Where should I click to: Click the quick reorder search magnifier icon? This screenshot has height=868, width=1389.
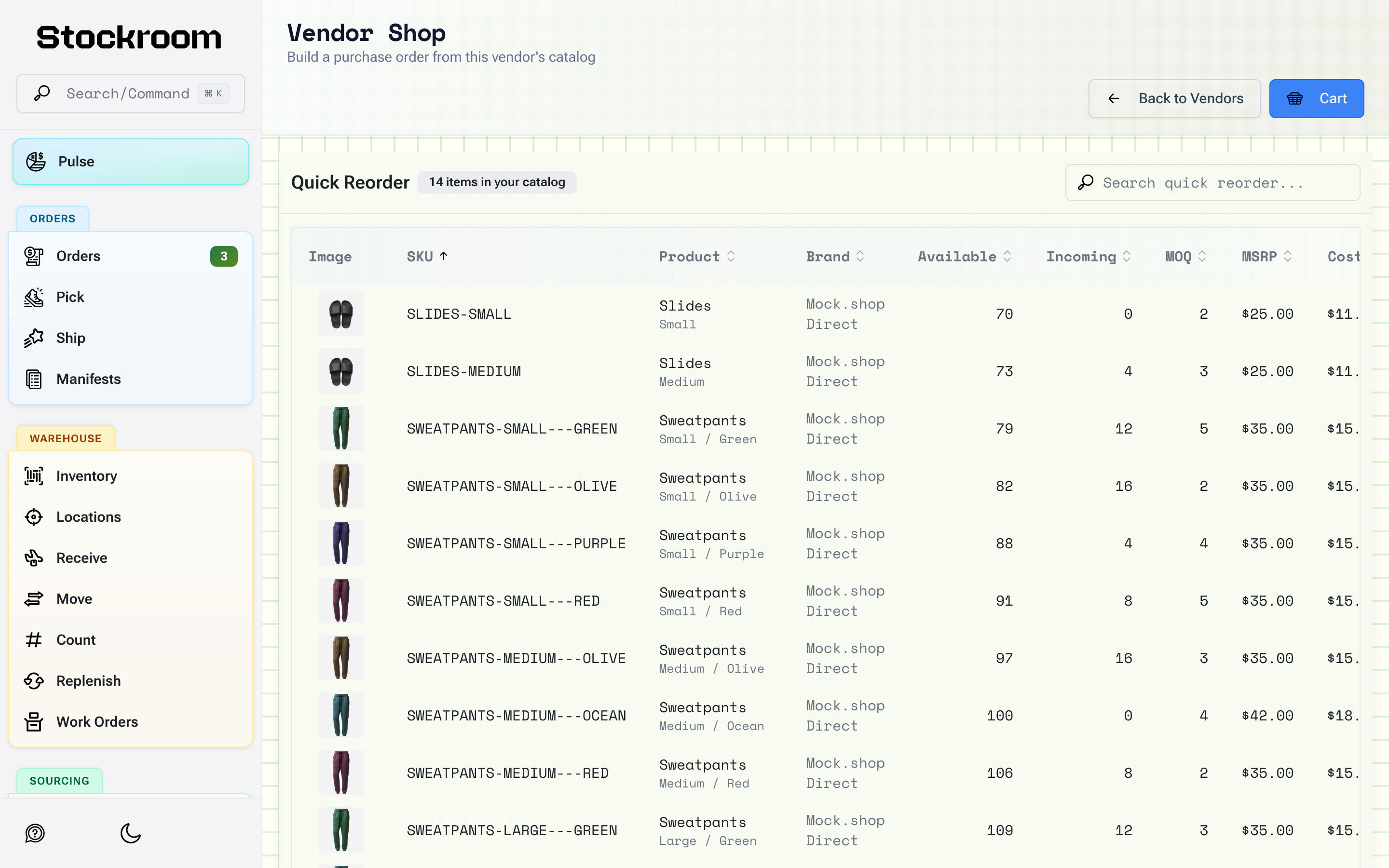coord(1085,183)
